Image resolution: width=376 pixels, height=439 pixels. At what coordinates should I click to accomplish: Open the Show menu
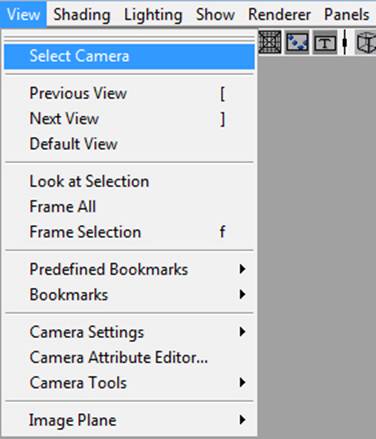[x=215, y=15]
